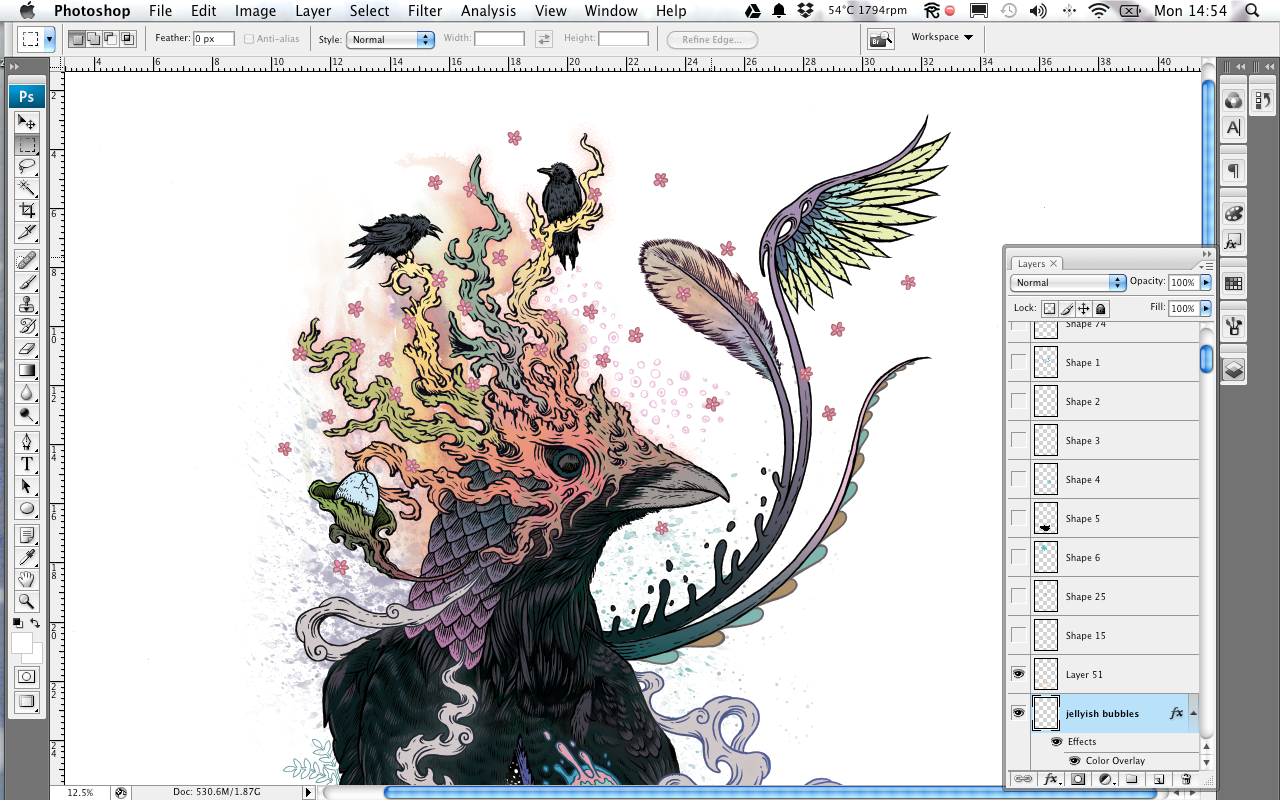Open the Layer menu

[x=313, y=11]
